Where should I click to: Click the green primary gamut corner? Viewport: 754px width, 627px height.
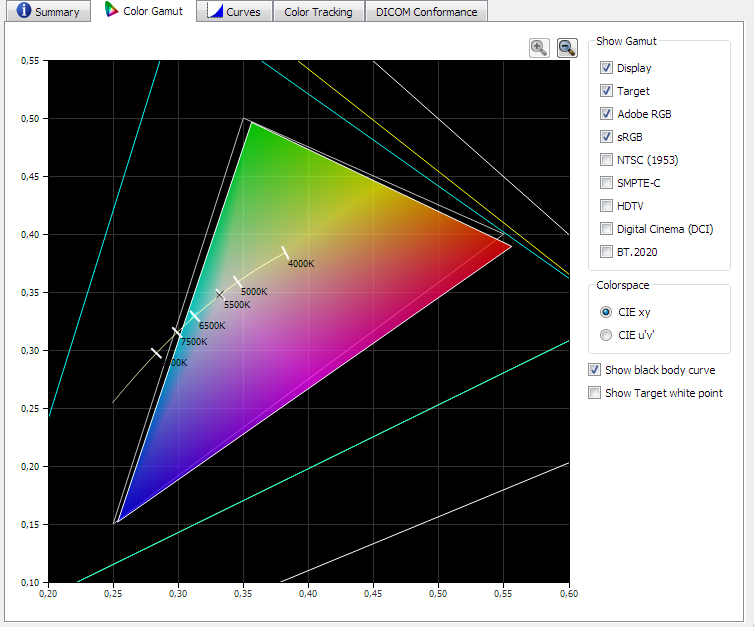point(251,123)
